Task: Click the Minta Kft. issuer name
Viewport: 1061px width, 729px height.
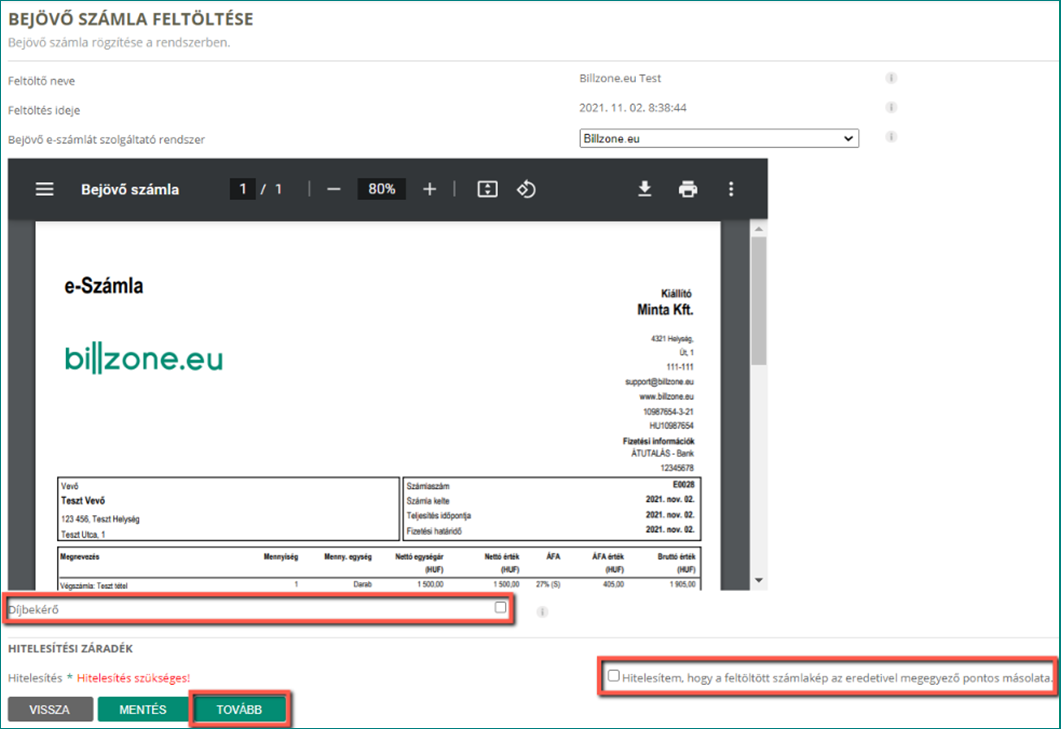Action: click(665, 309)
